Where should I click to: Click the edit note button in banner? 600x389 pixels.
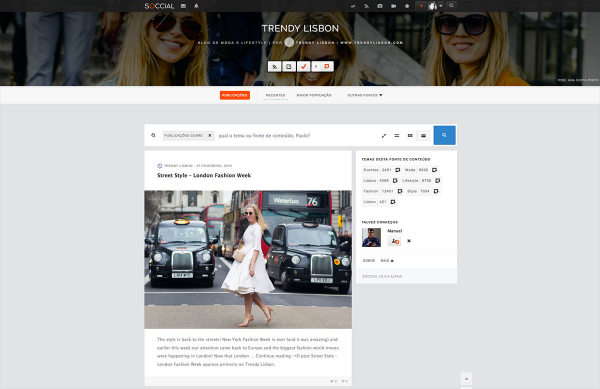click(x=289, y=67)
